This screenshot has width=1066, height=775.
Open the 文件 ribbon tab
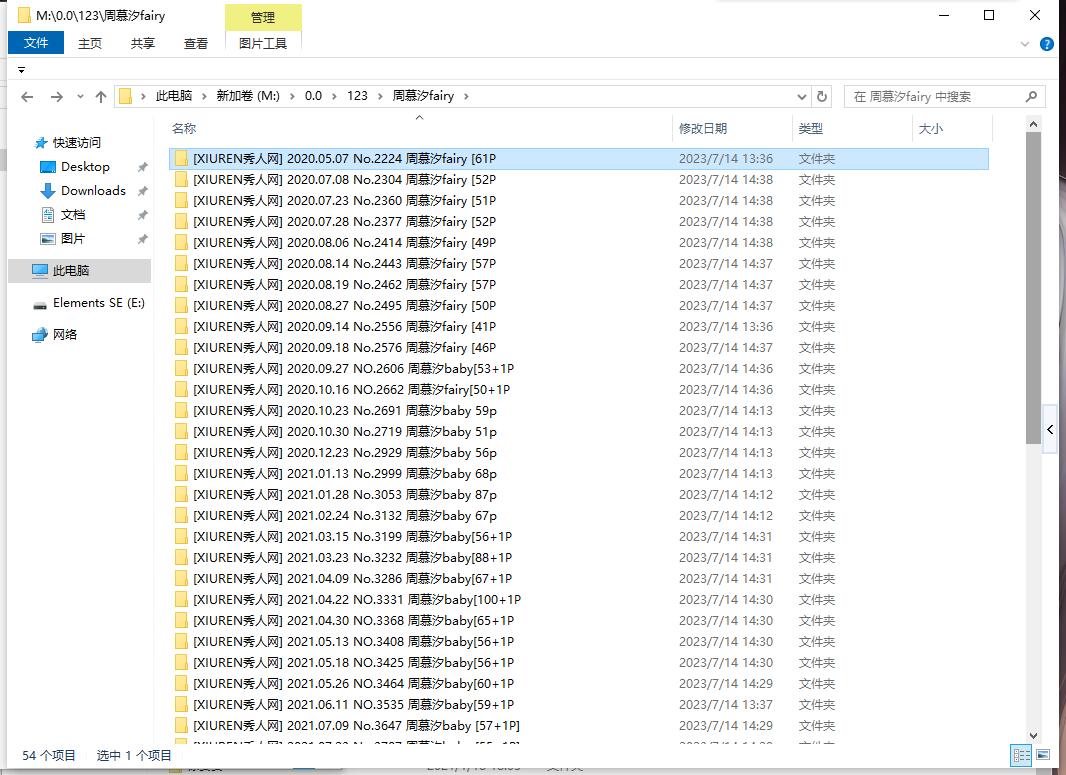click(36, 43)
